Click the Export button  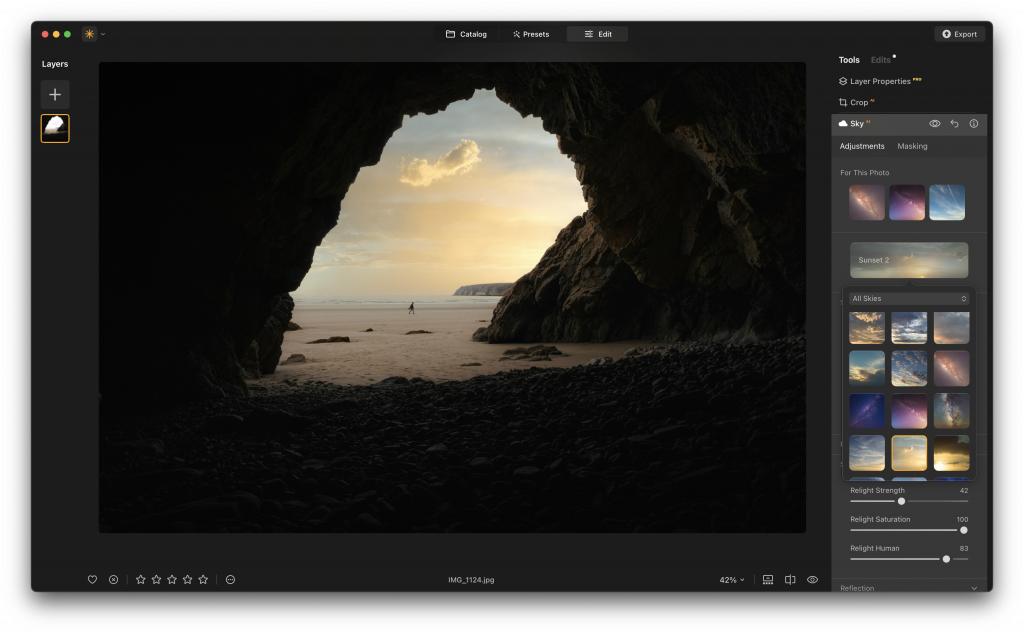click(x=959, y=34)
